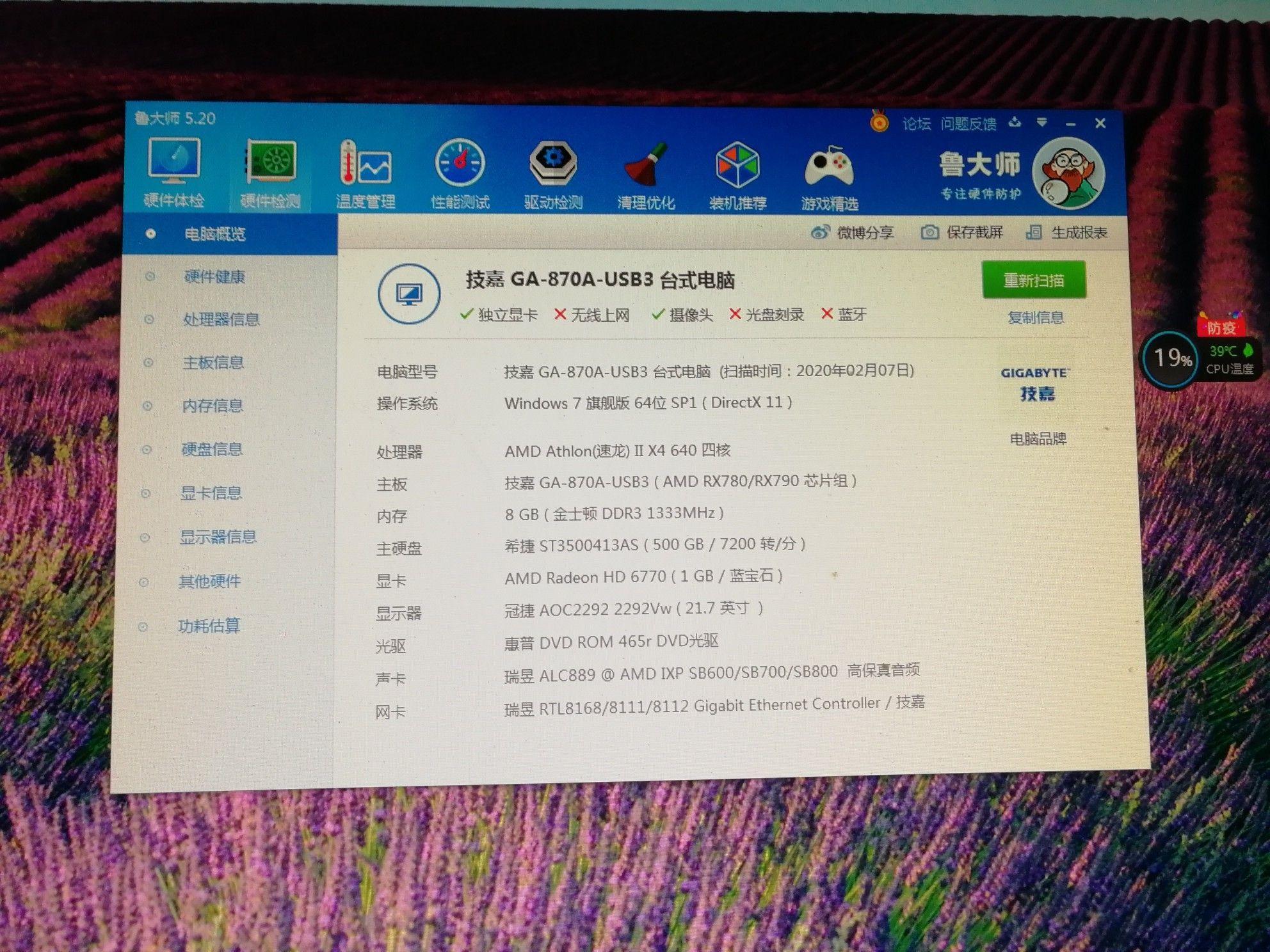Image resolution: width=1270 pixels, height=952 pixels.
Task: Click the 蓝牙 indicator
Action: 844,313
